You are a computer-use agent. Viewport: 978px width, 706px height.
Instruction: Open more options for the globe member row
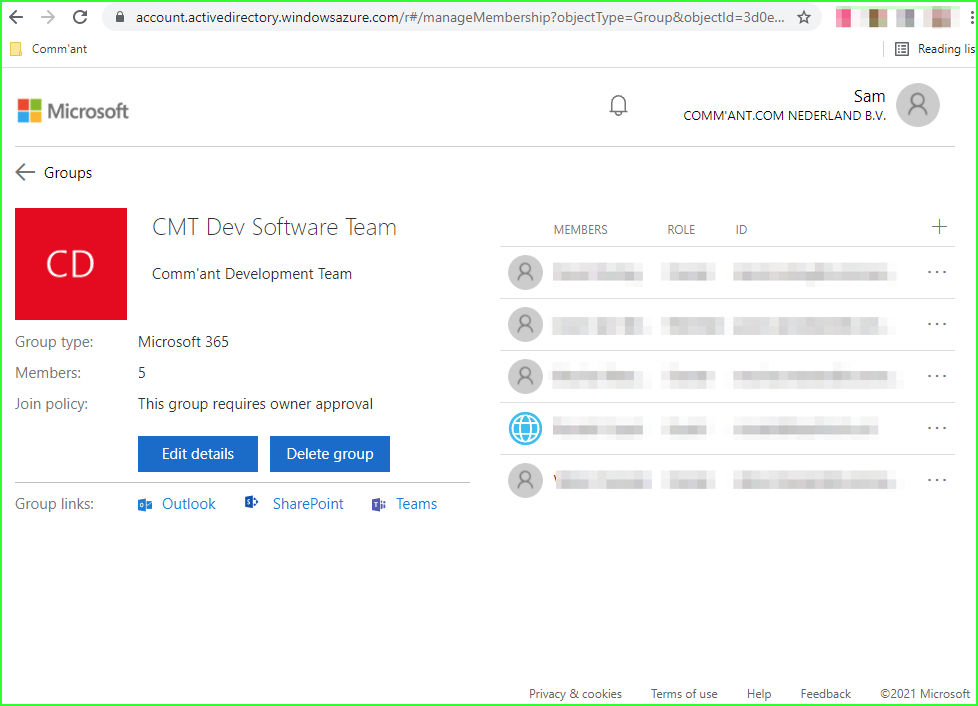point(937,428)
